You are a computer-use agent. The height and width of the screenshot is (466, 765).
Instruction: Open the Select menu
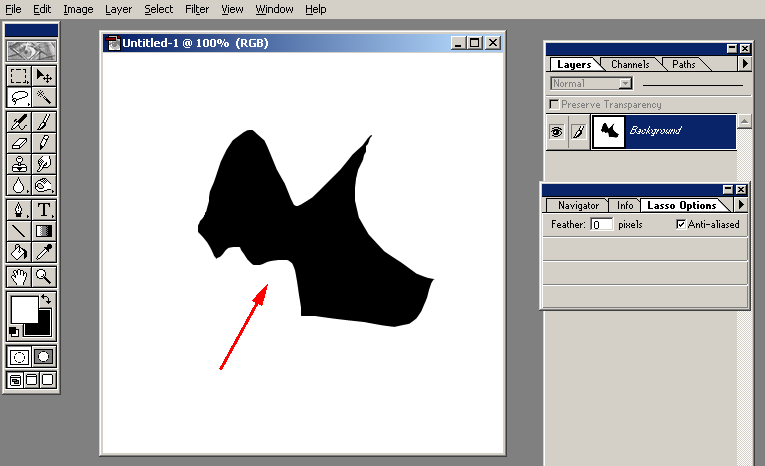point(159,9)
